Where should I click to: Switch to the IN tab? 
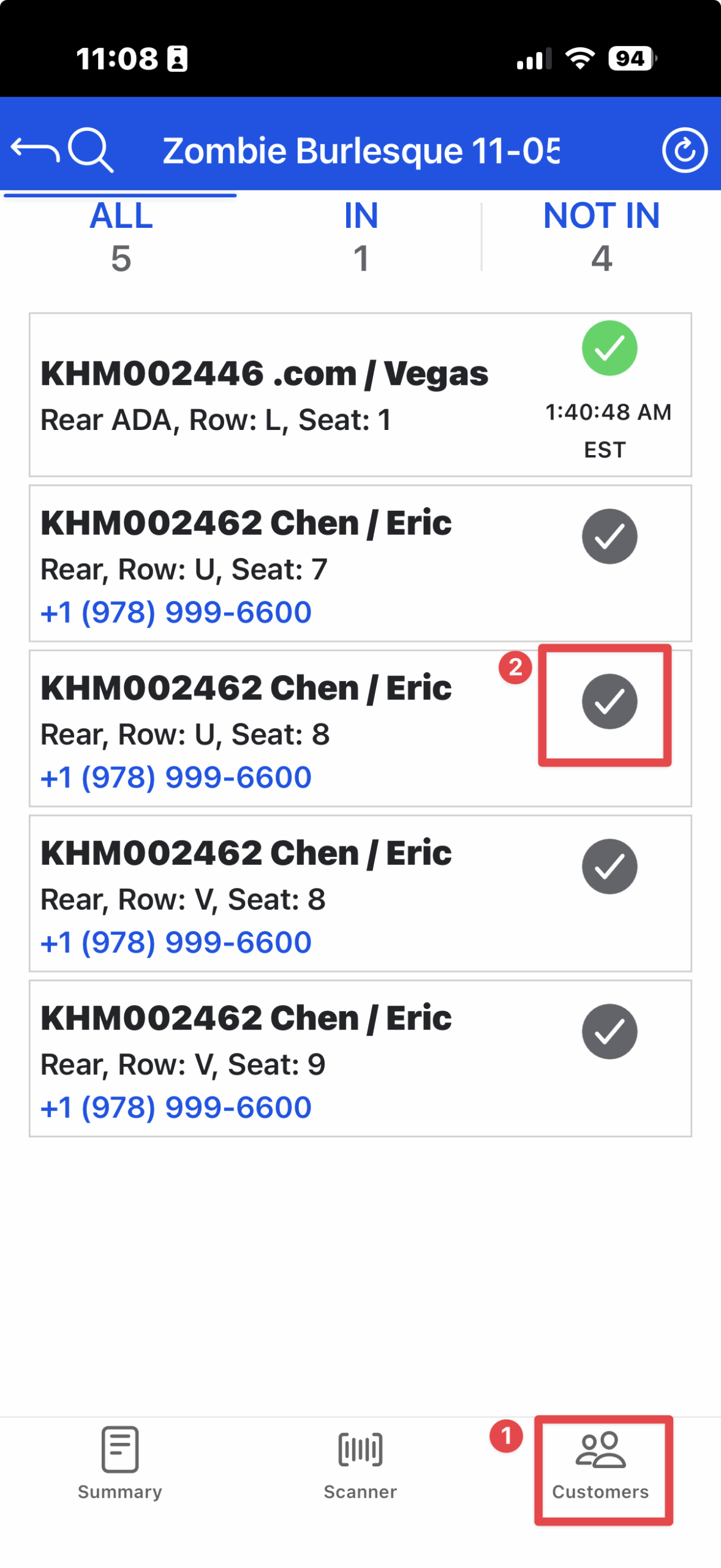click(361, 236)
